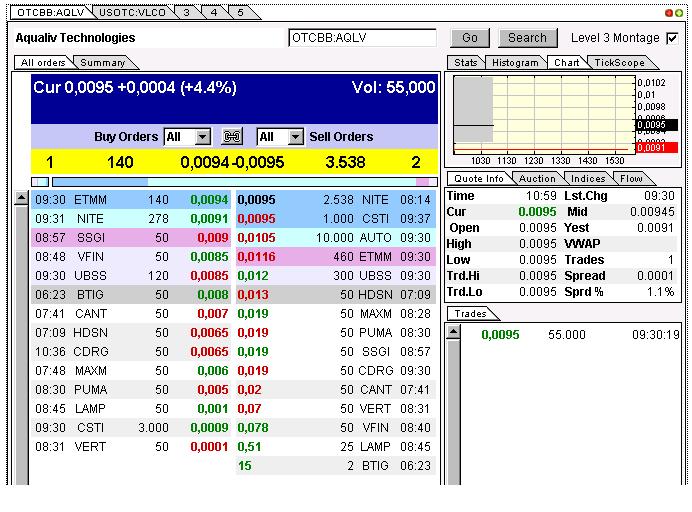The image size is (692, 512).
Task: Click the Go button
Action: [470, 38]
